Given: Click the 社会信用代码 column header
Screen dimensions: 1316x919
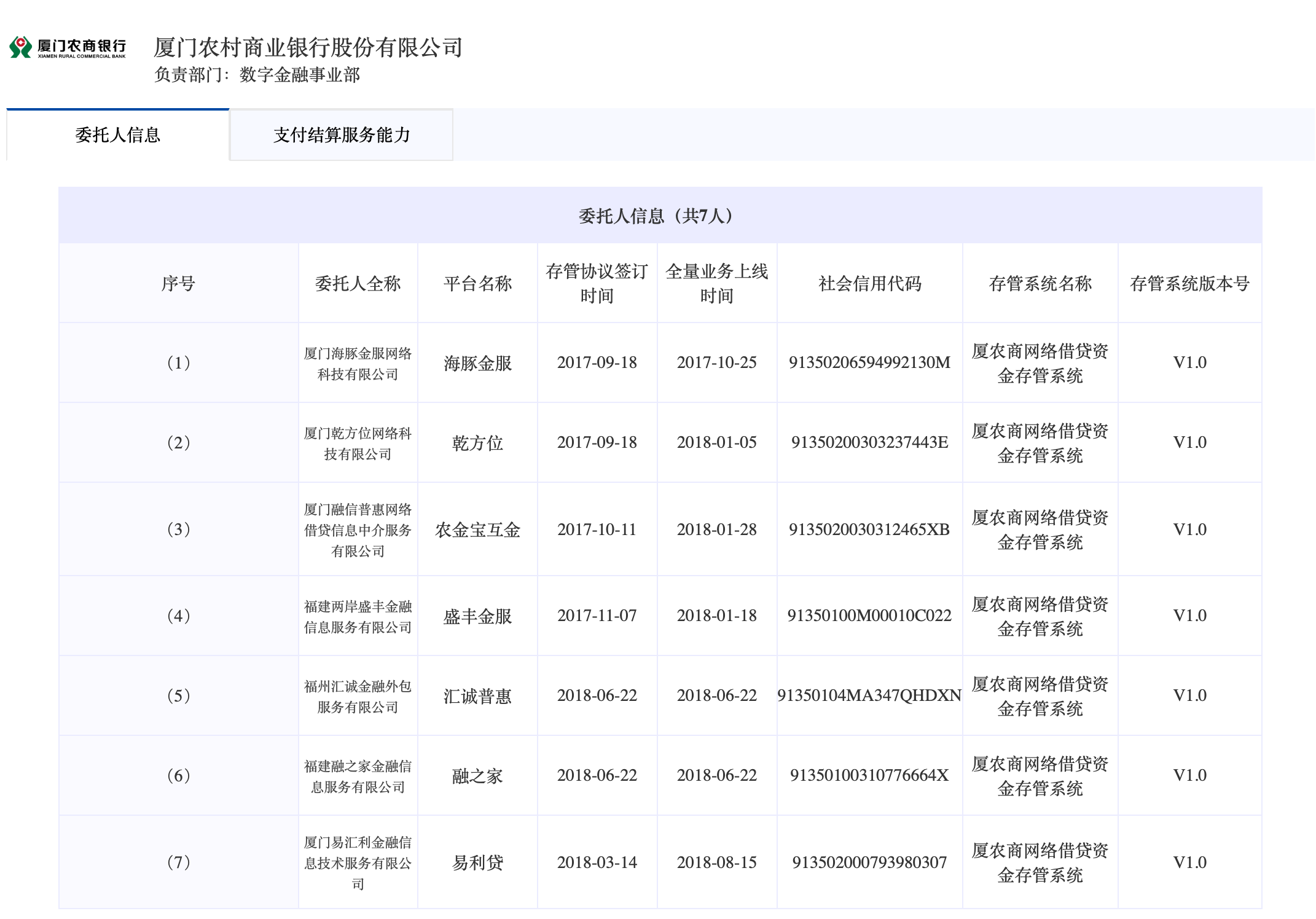Looking at the screenshot, I should coord(870,283).
